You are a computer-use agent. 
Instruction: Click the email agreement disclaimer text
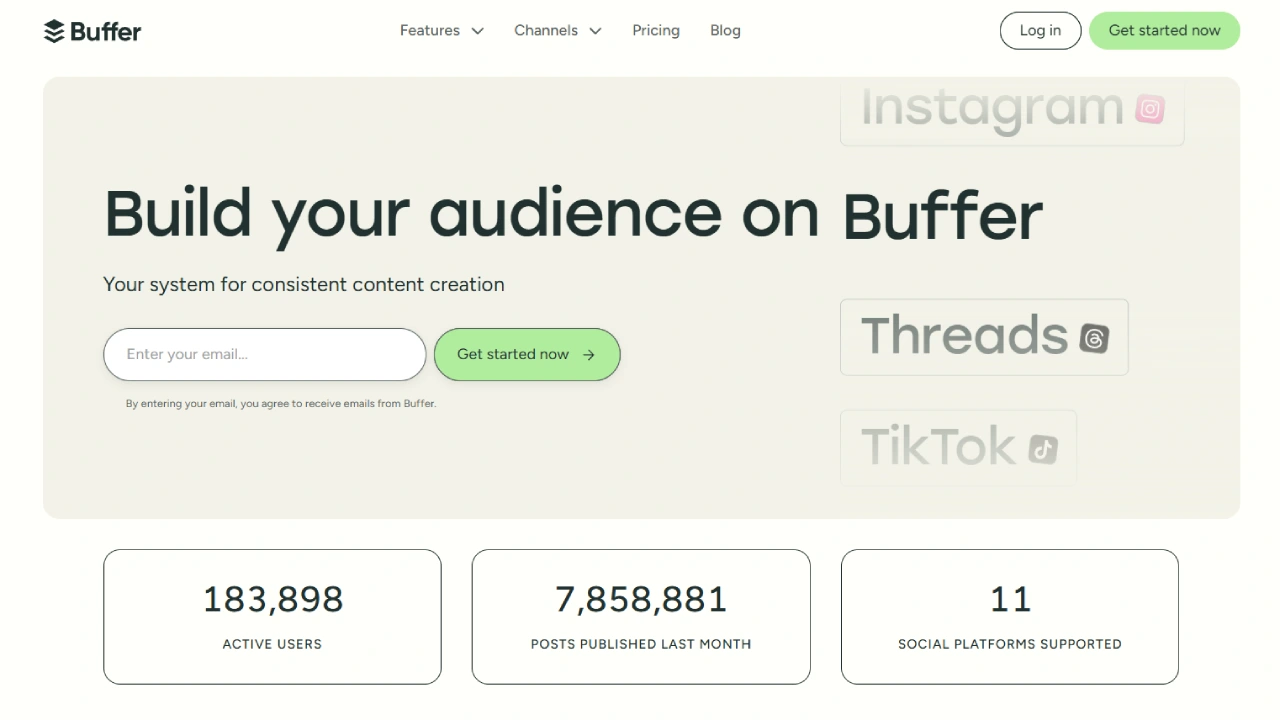point(281,404)
